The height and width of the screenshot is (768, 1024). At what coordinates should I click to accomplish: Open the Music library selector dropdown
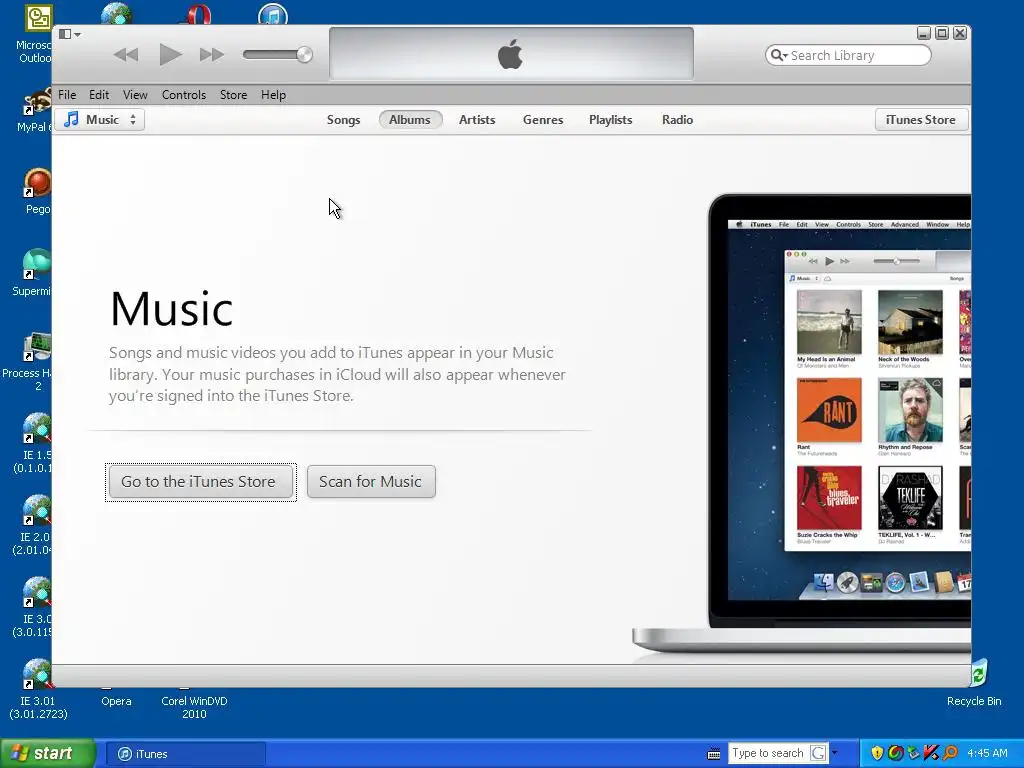[100, 120]
